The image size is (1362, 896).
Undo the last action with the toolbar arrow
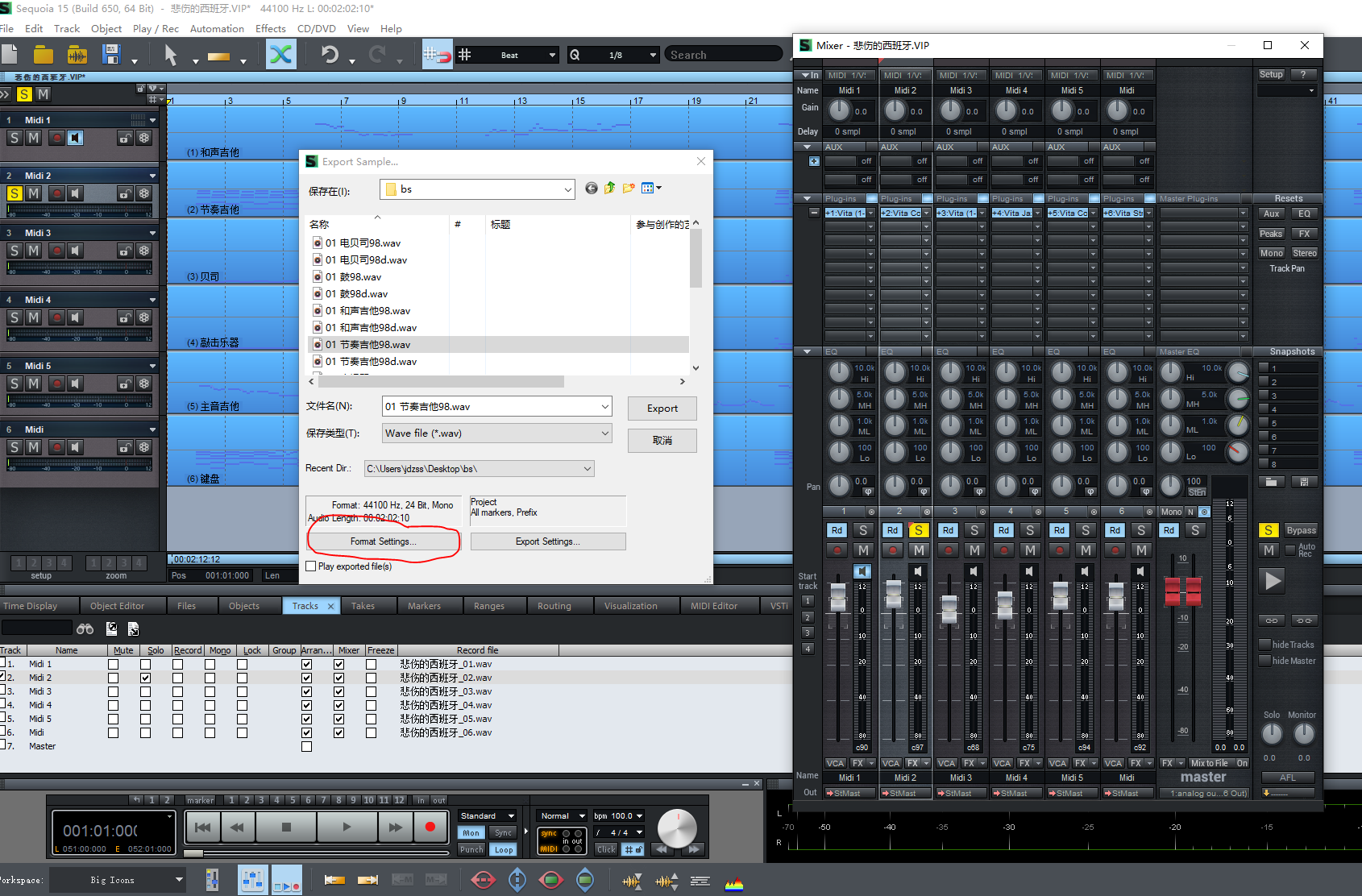click(330, 55)
